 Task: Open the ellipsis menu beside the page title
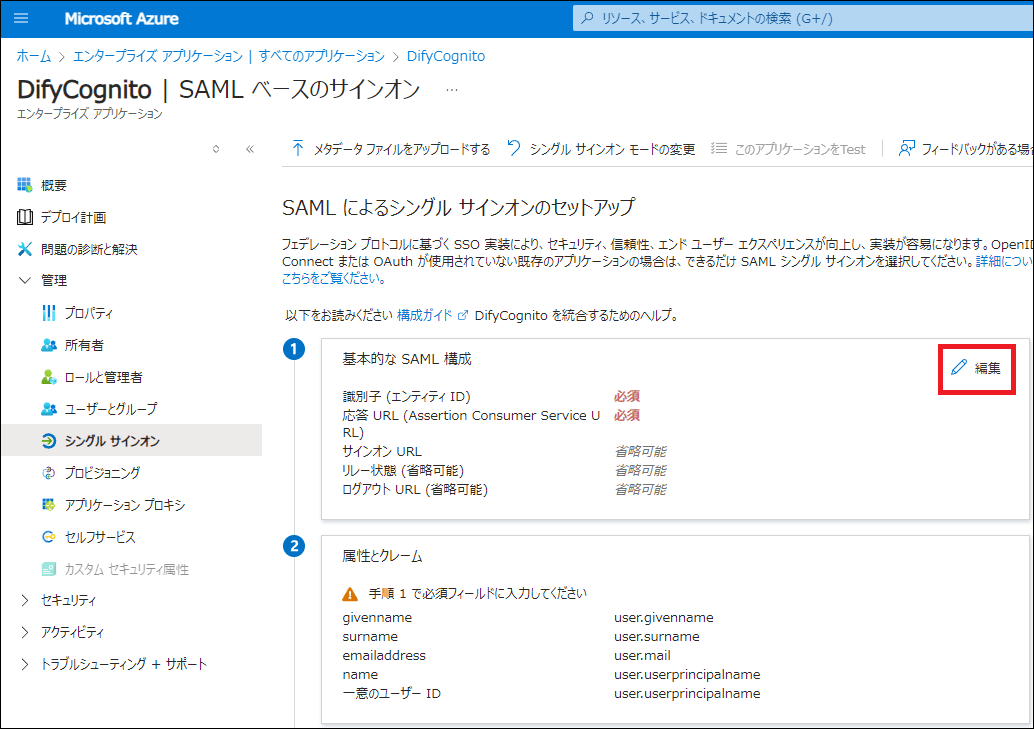pos(451,89)
